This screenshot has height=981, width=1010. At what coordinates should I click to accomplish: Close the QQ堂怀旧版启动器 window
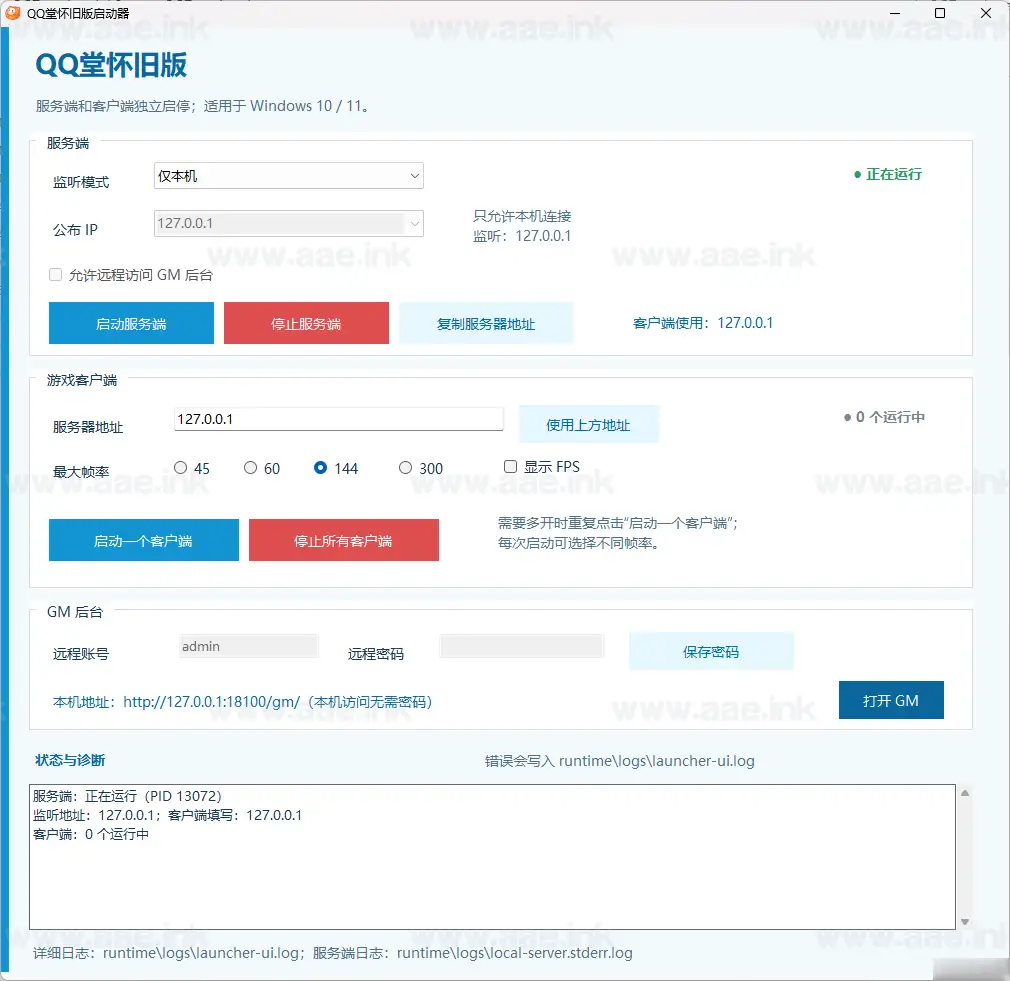(x=986, y=13)
